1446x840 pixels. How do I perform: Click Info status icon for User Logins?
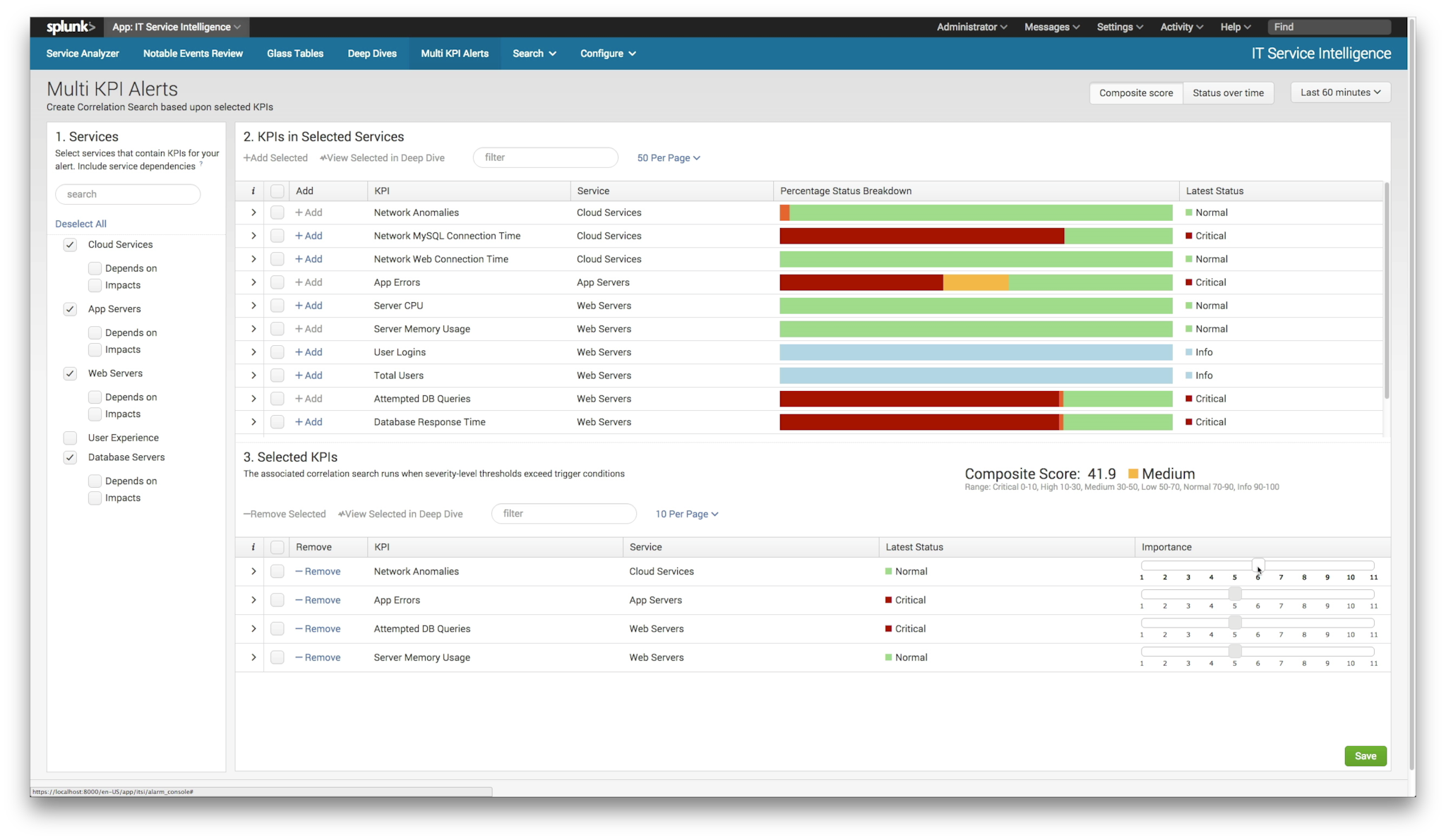[x=1189, y=352]
